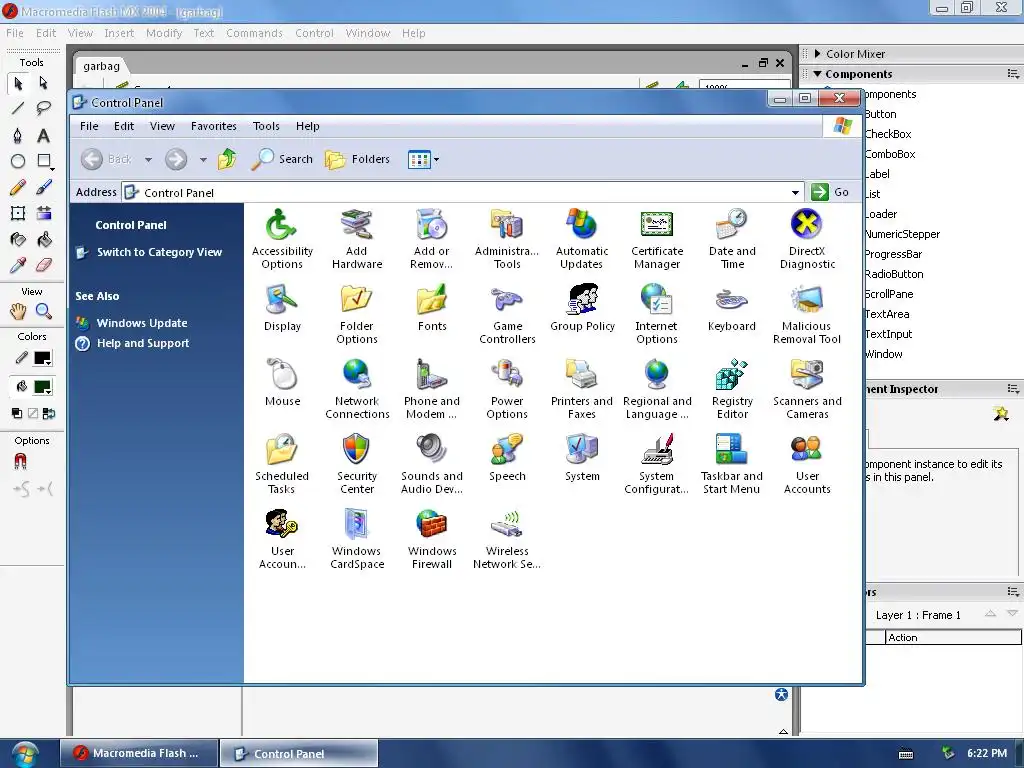
Task: Click Macromedia Flash taskbar button
Action: [139, 753]
